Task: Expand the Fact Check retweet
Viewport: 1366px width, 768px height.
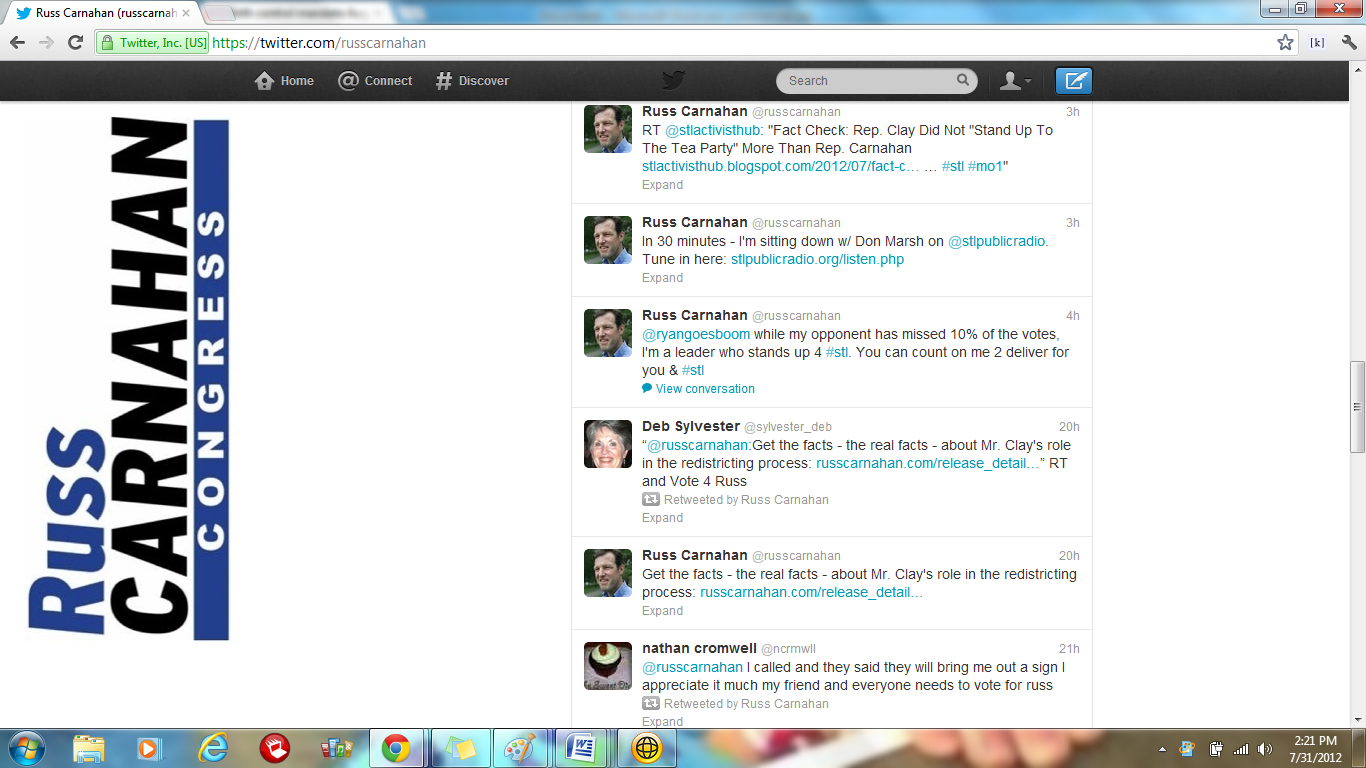Action: coord(662,185)
